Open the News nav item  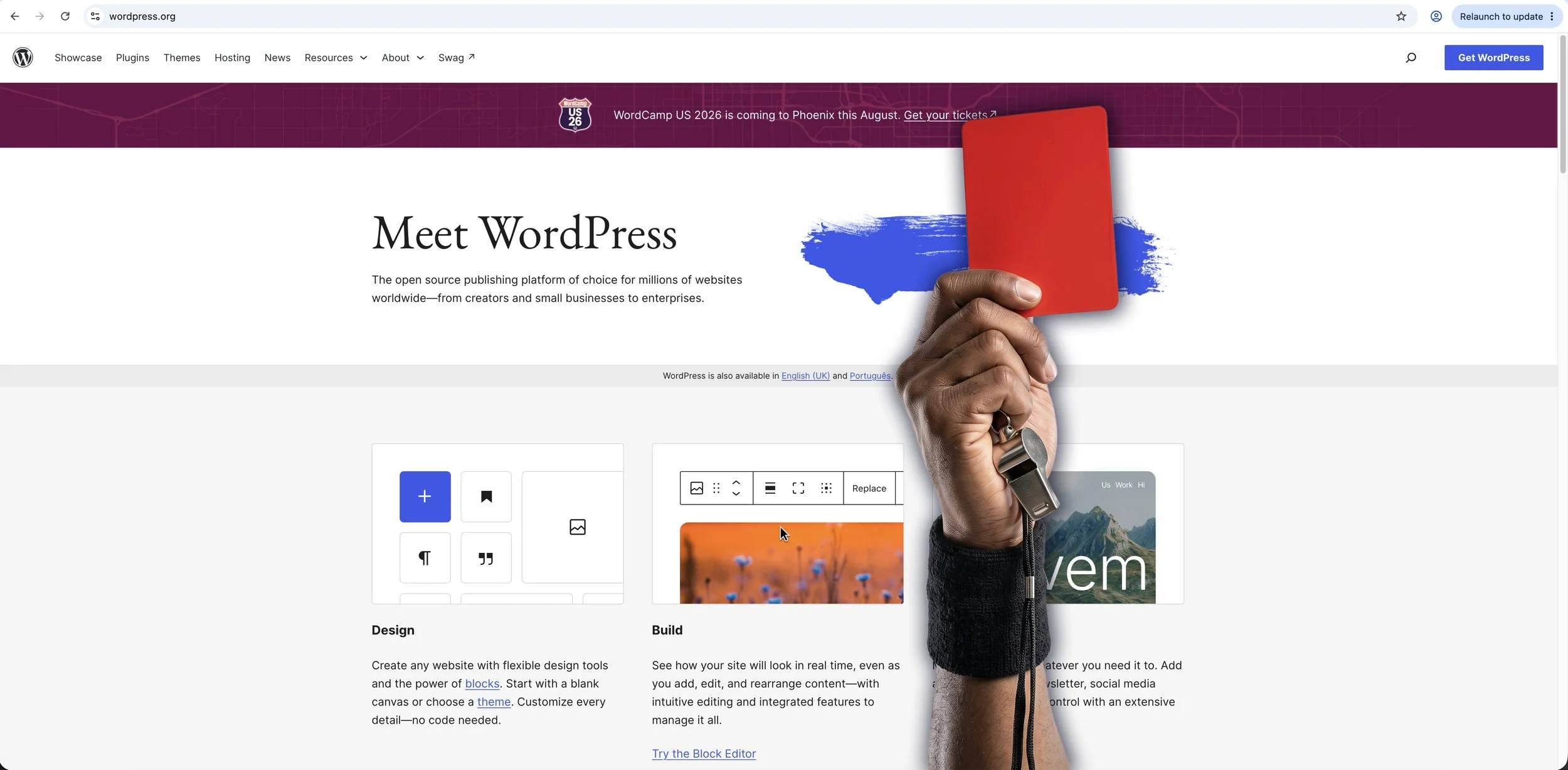click(x=277, y=58)
